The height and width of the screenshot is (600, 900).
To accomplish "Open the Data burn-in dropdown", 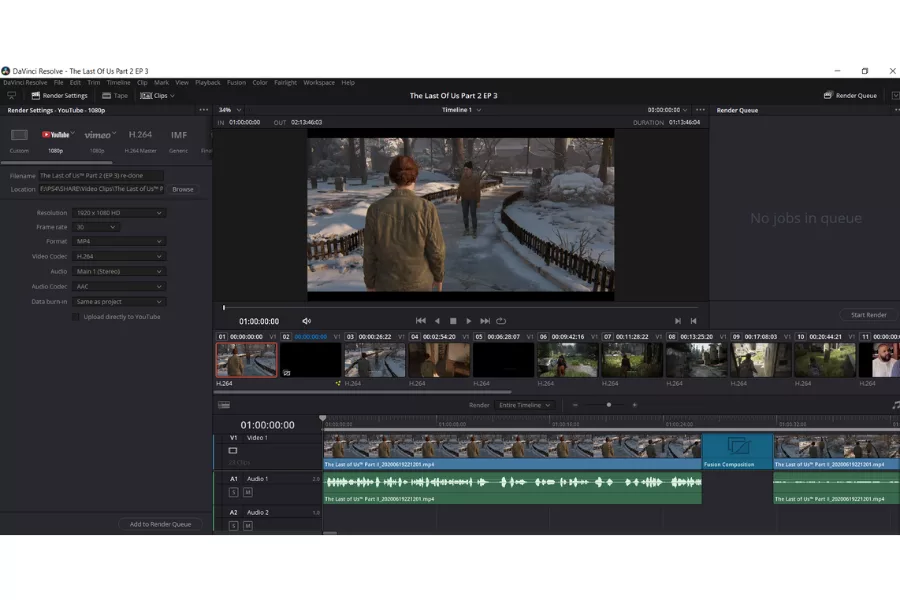I will [x=119, y=301].
